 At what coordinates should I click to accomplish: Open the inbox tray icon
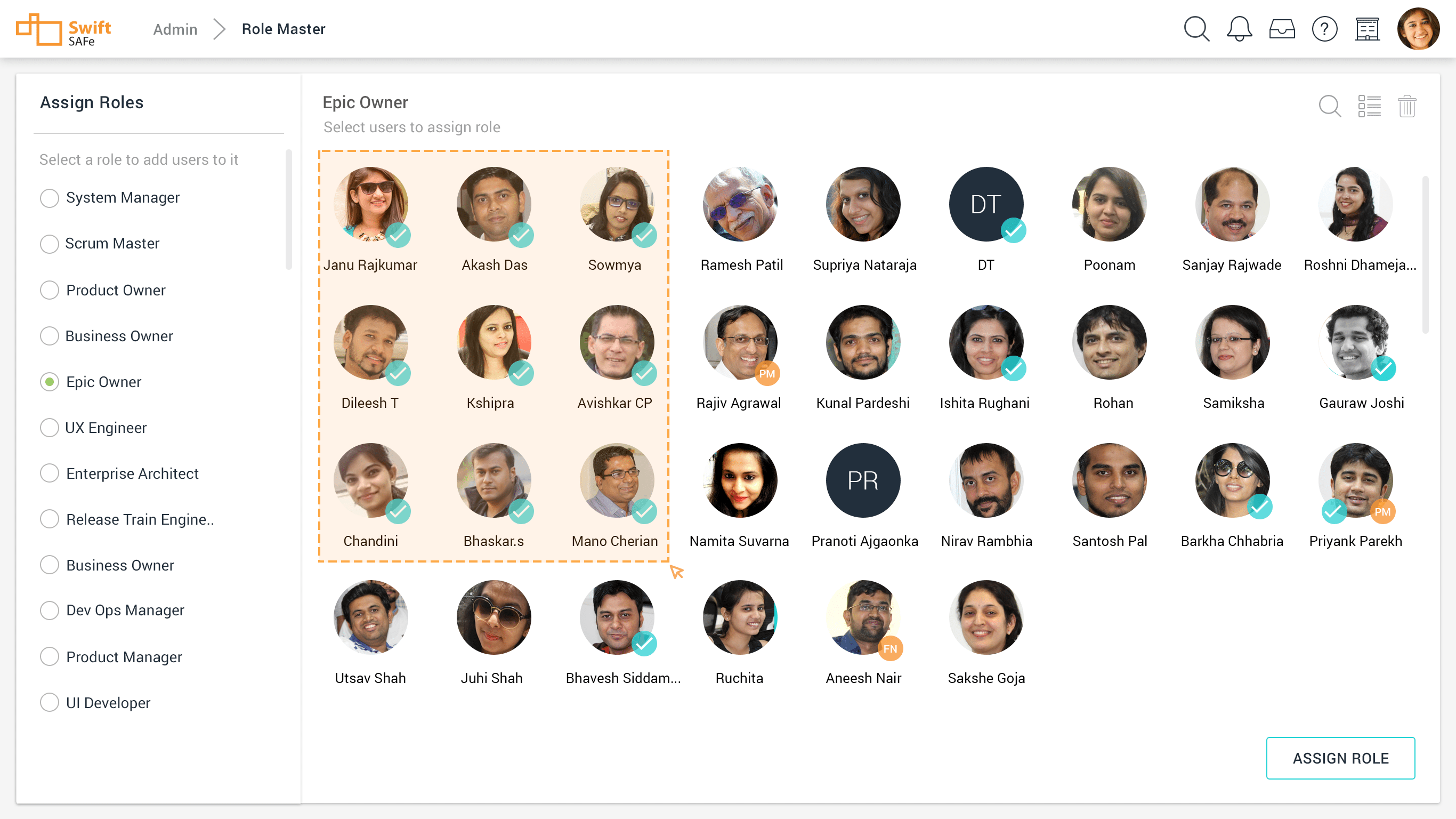[x=1281, y=29]
